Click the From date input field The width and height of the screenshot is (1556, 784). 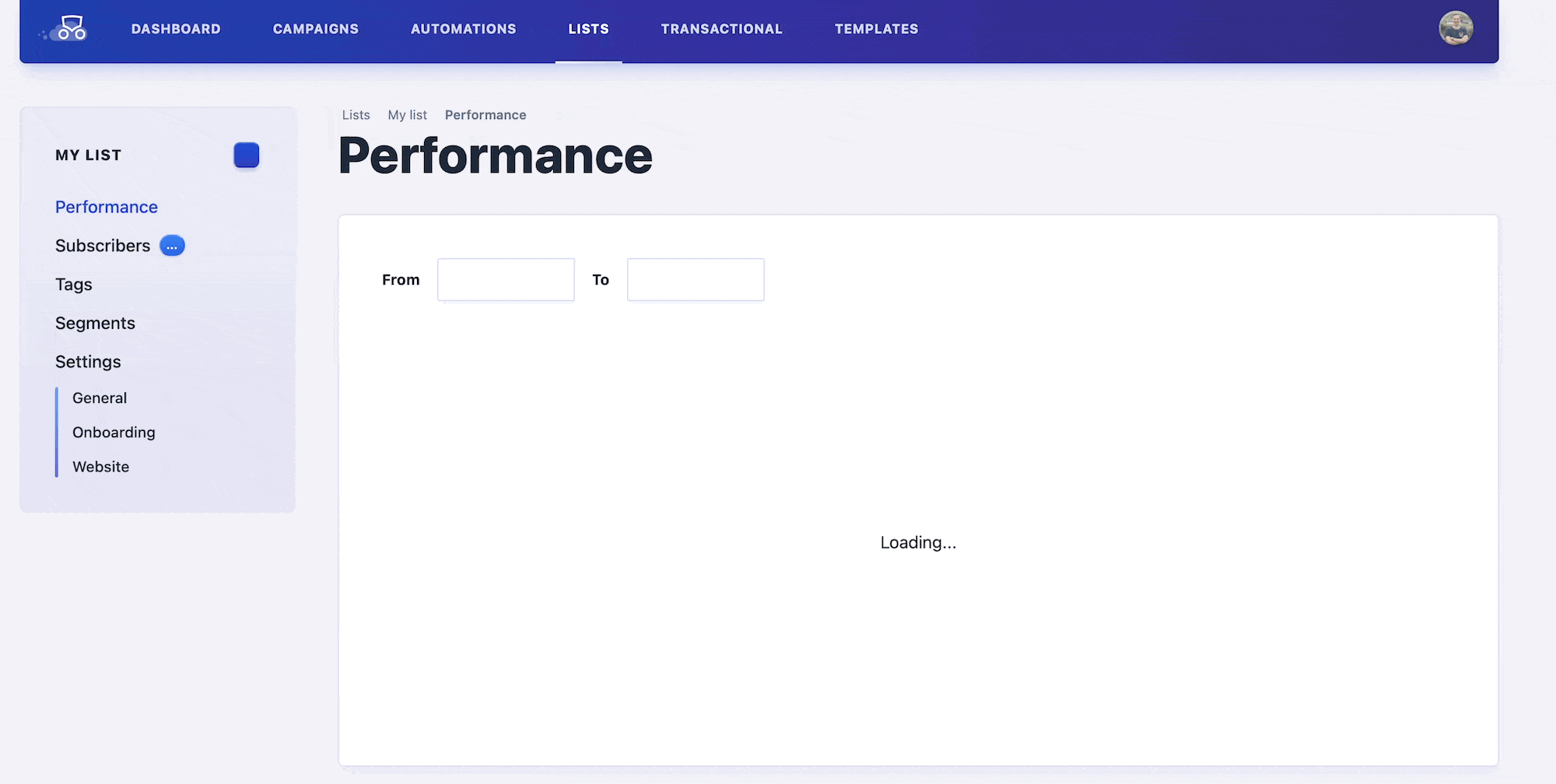[x=506, y=280]
